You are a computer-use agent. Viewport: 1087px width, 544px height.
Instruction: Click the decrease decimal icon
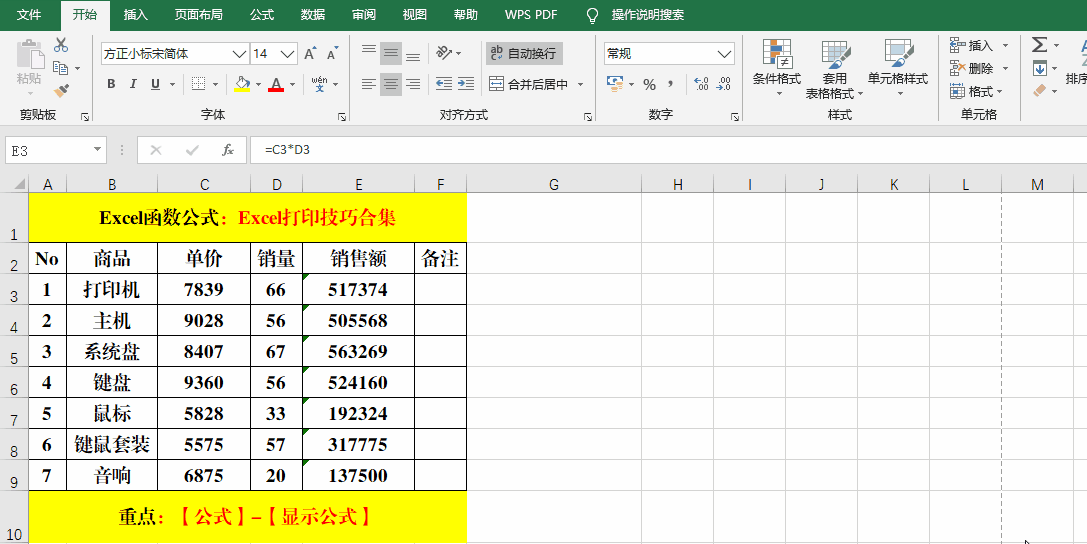point(723,84)
